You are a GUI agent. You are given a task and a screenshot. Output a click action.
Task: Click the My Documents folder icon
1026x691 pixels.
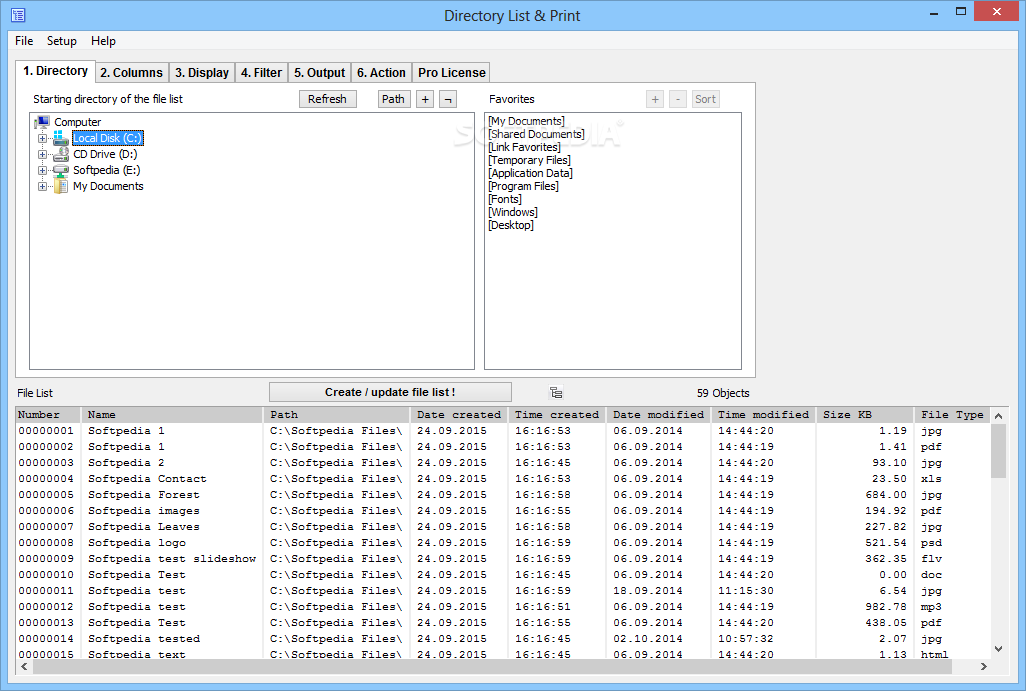pyautogui.click(x=61, y=186)
